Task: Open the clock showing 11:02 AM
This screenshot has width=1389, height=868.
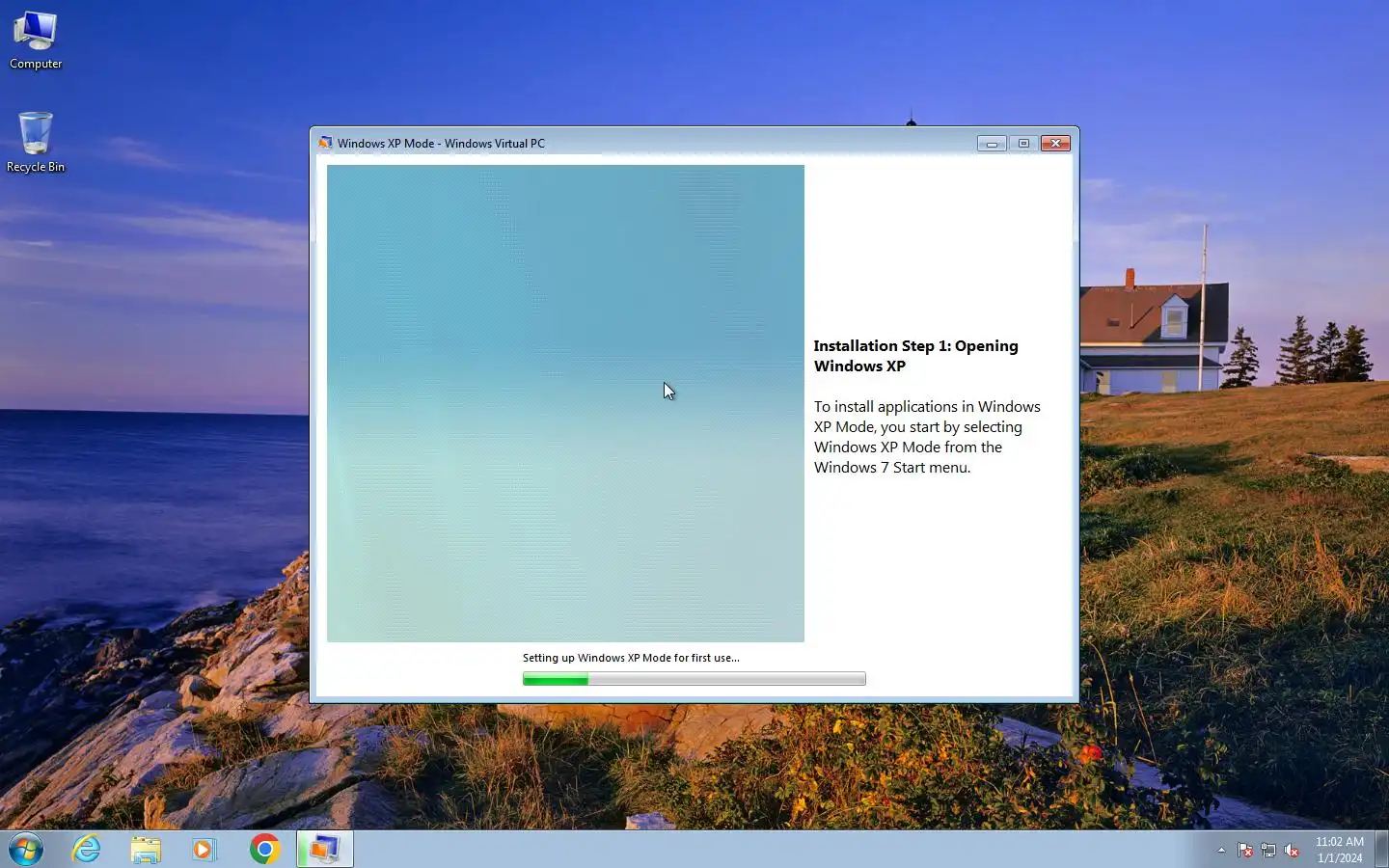Action: click(x=1340, y=849)
